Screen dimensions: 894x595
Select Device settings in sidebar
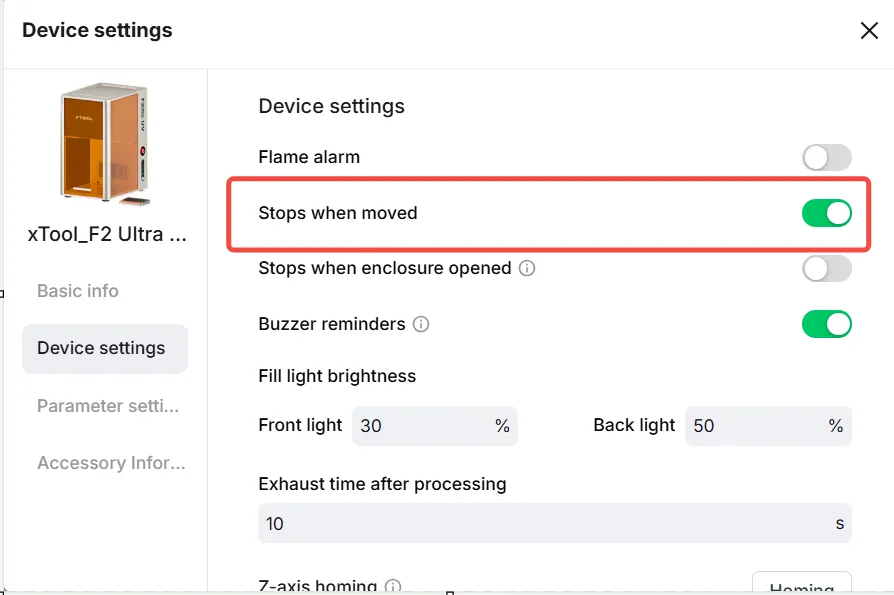point(105,348)
